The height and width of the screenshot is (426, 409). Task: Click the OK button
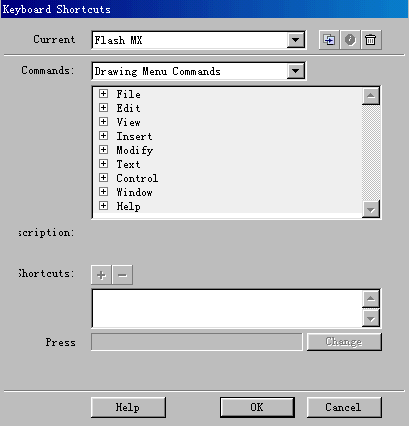click(x=257, y=407)
